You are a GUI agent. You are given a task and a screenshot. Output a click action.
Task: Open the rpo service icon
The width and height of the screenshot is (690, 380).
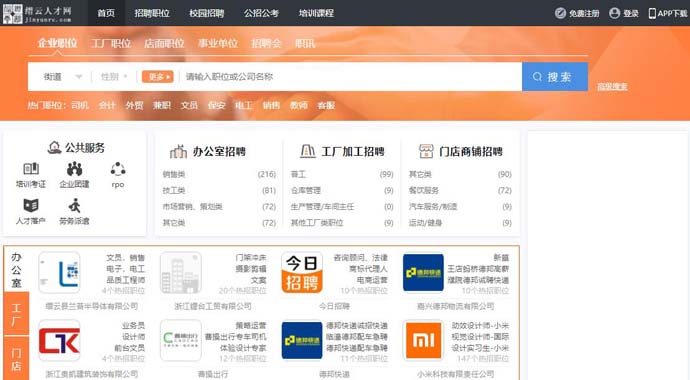[x=118, y=168]
